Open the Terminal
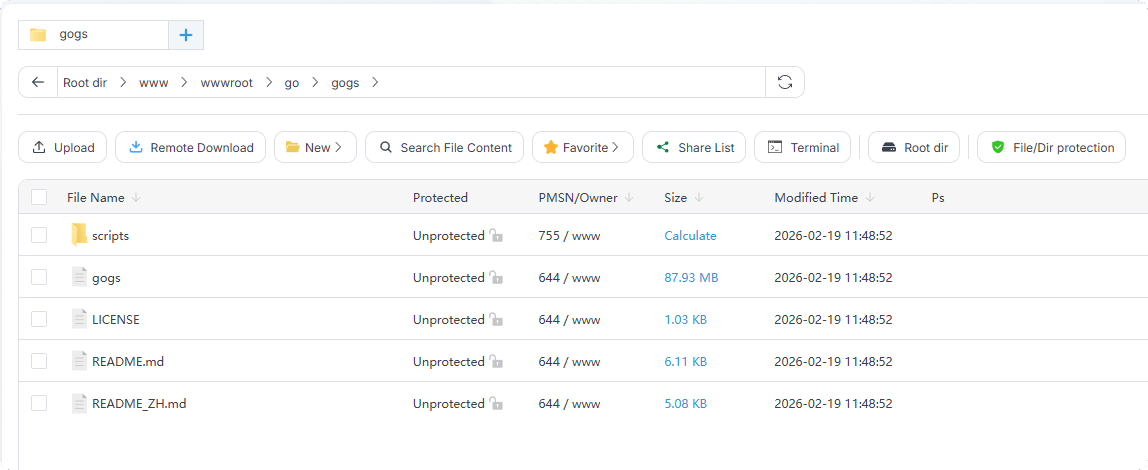 click(802, 148)
